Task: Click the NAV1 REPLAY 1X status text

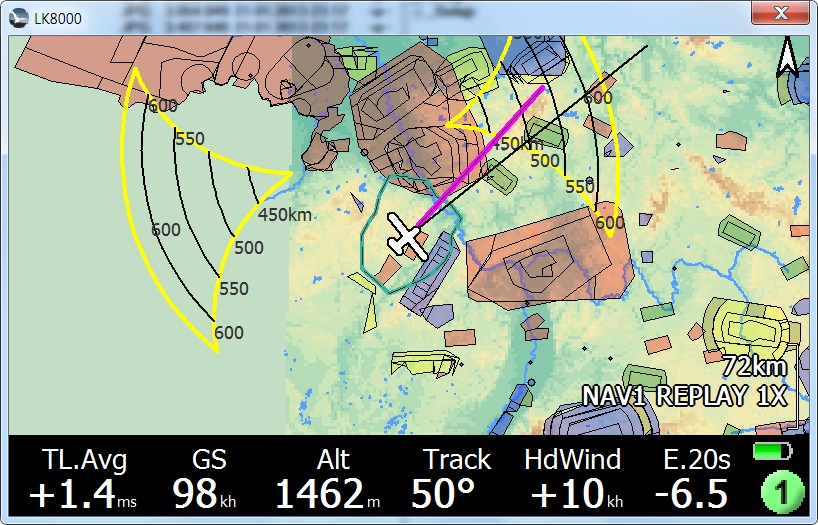Action: point(685,395)
